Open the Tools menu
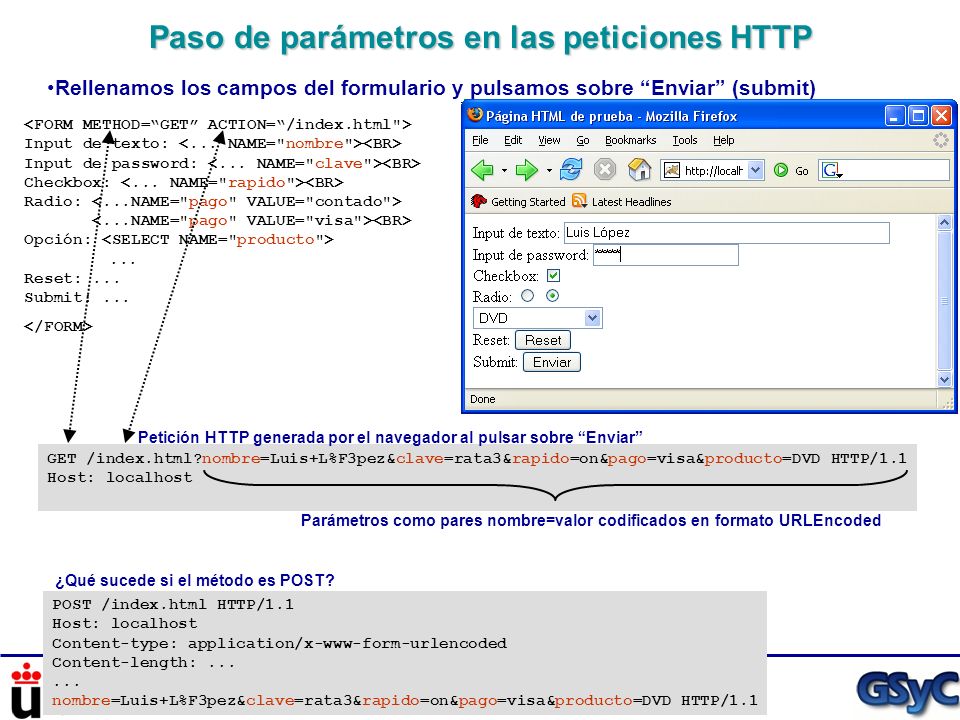 point(685,140)
